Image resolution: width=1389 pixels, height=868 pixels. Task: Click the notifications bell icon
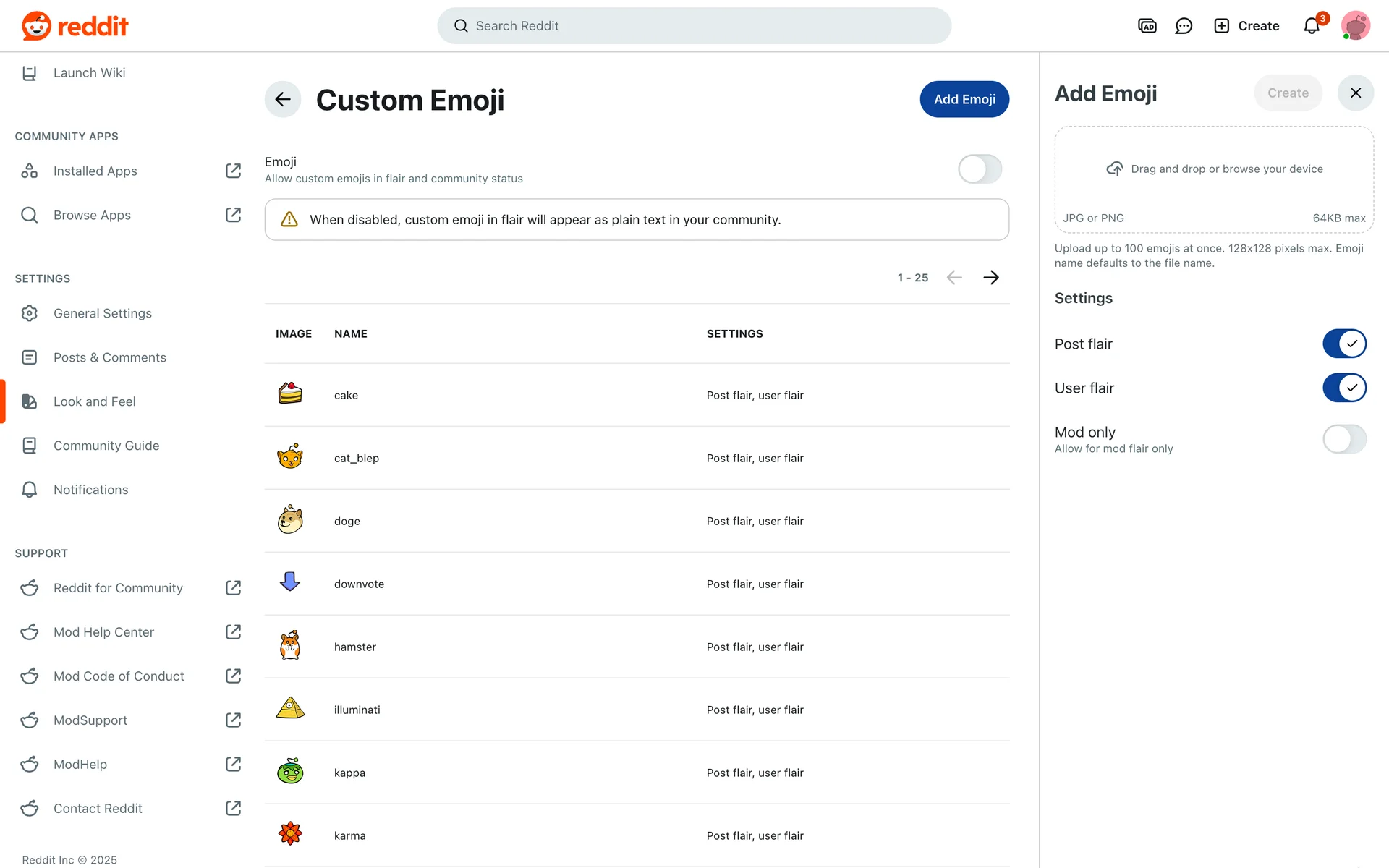1312,26
